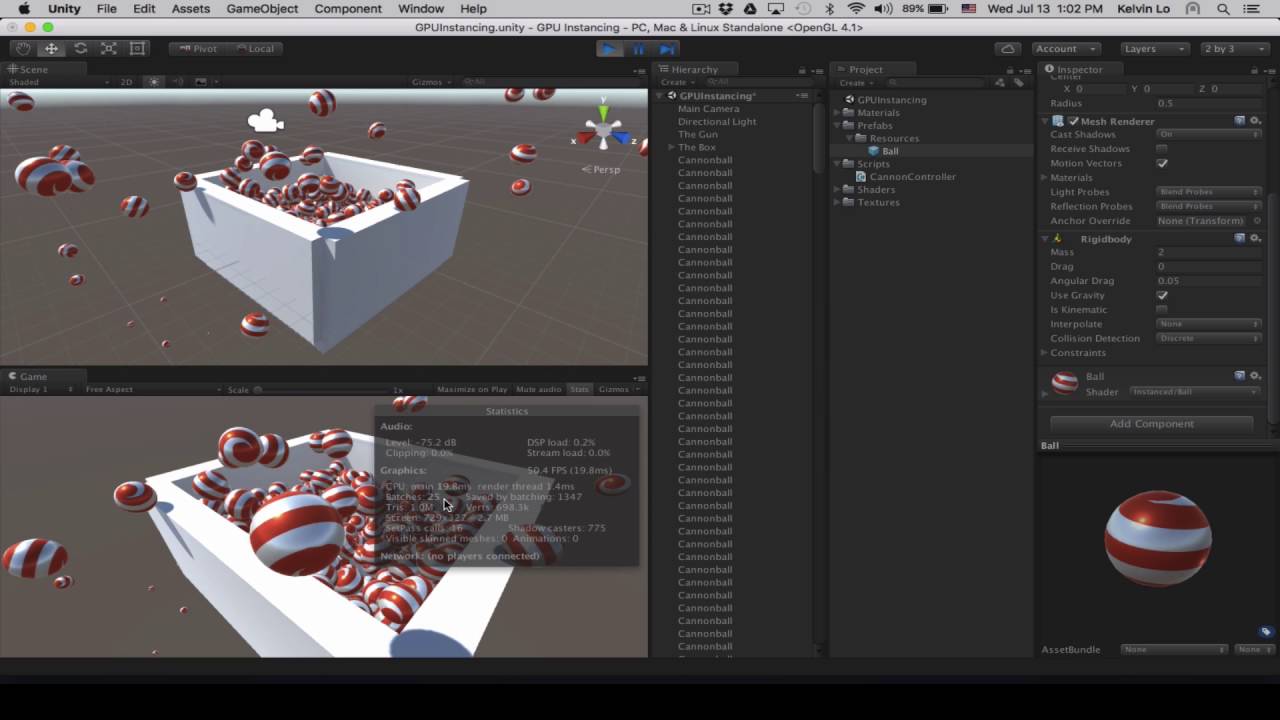Image resolution: width=1280 pixels, height=720 pixels.
Task: Open Collision Detection dropdown
Action: [x=1209, y=338]
